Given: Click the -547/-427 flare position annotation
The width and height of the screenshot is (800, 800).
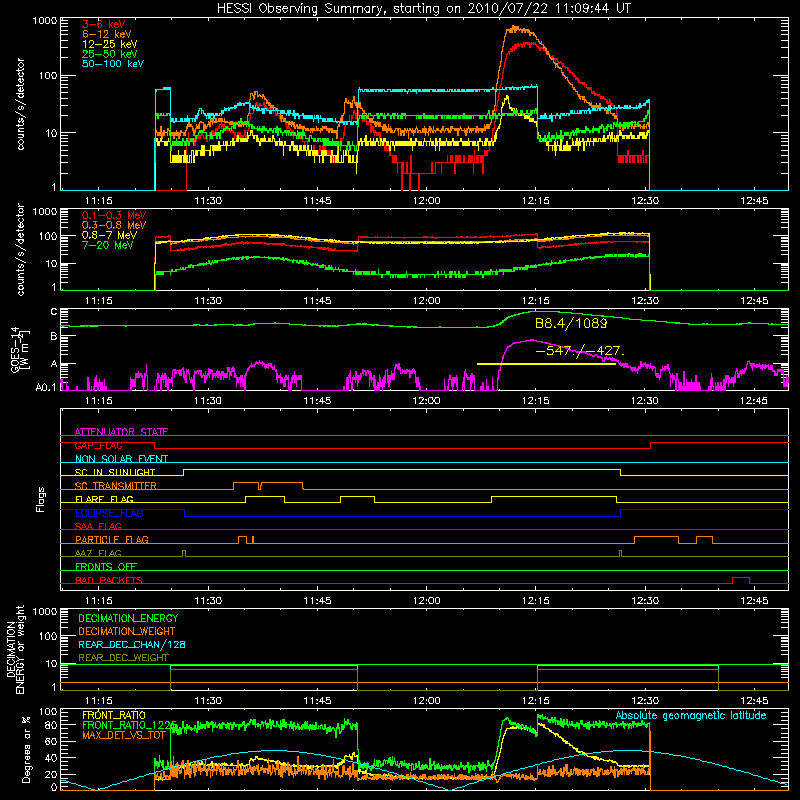Looking at the screenshot, I should pos(580,351).
